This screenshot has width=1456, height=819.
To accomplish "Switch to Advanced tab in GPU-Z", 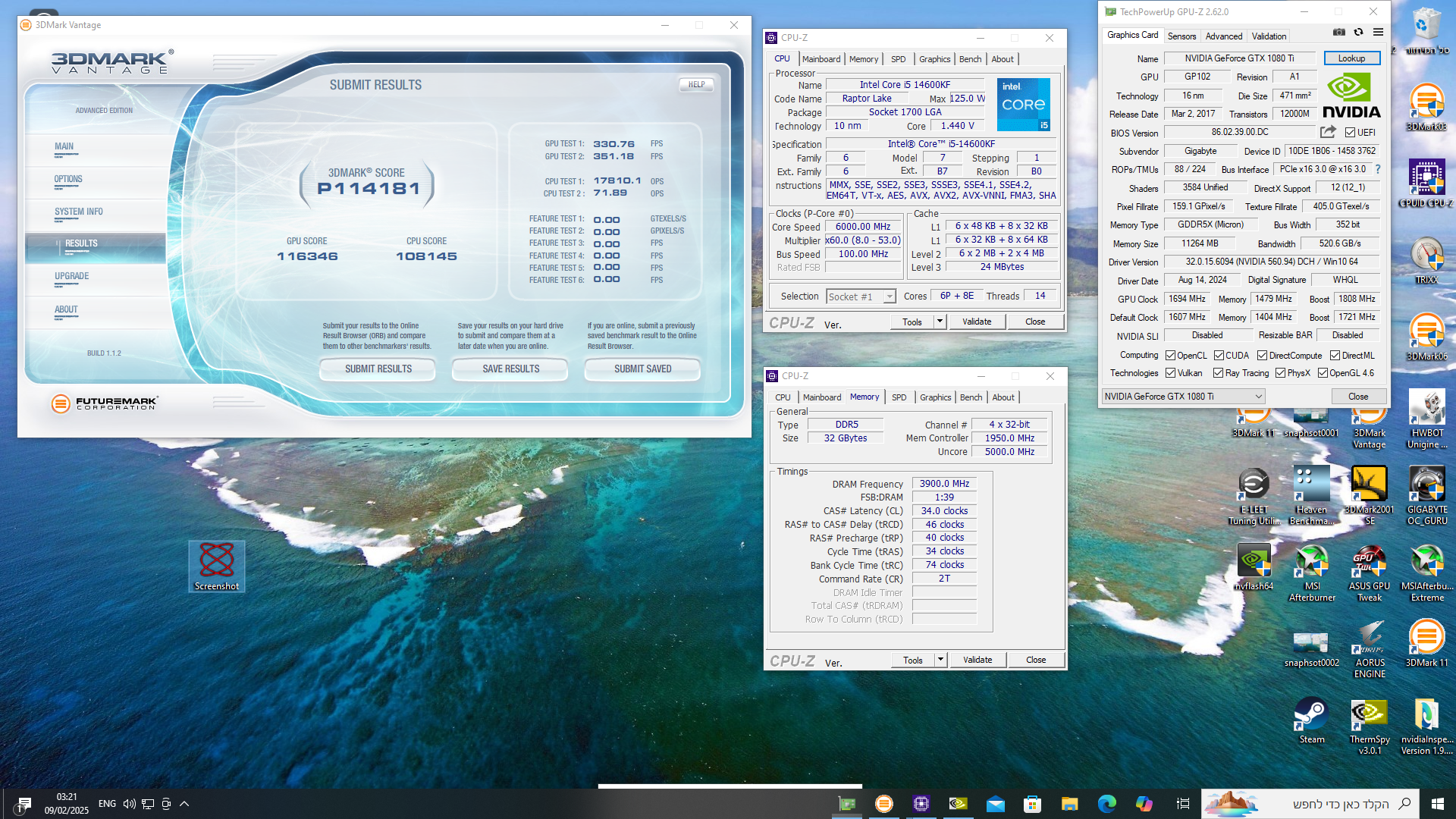I will [x=1224, y=36].
